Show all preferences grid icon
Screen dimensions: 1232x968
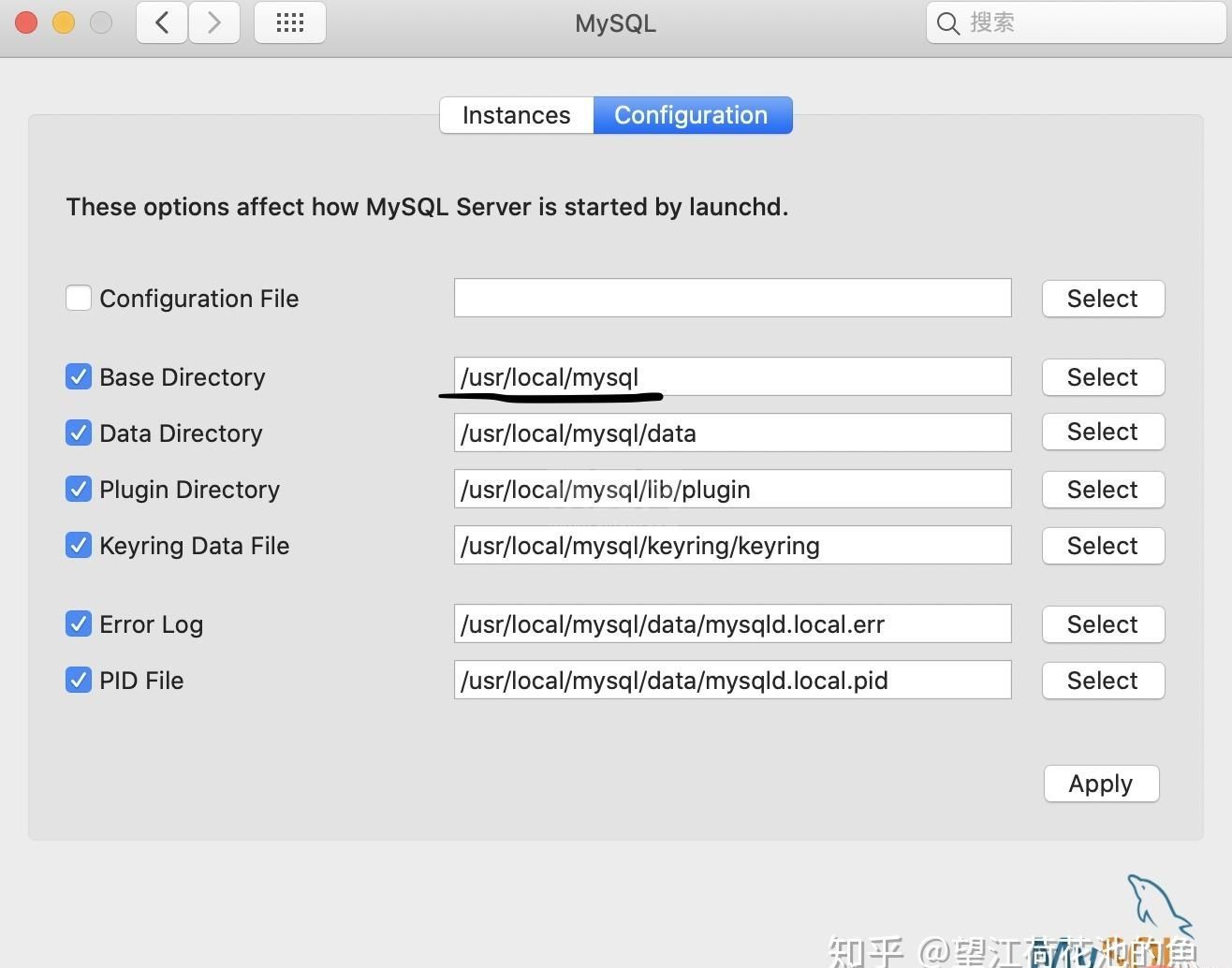click(290, 22)
